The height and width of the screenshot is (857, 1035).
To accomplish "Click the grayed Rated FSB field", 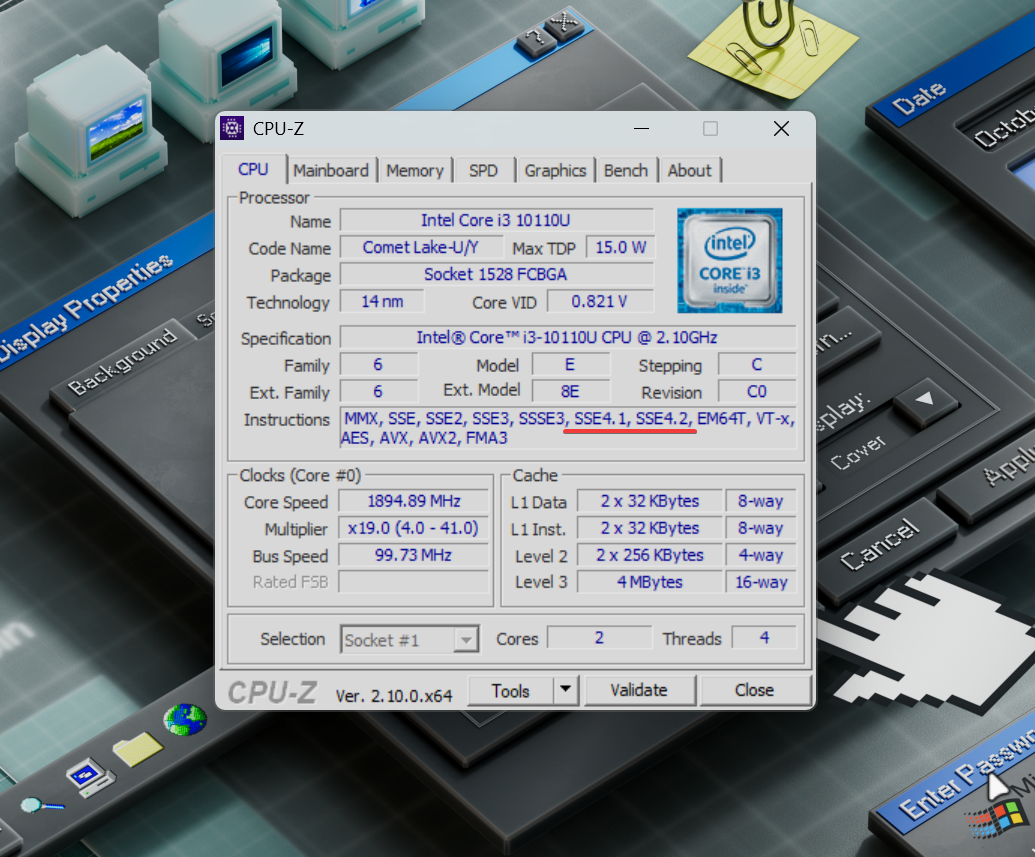I will [x=413, y=582].
